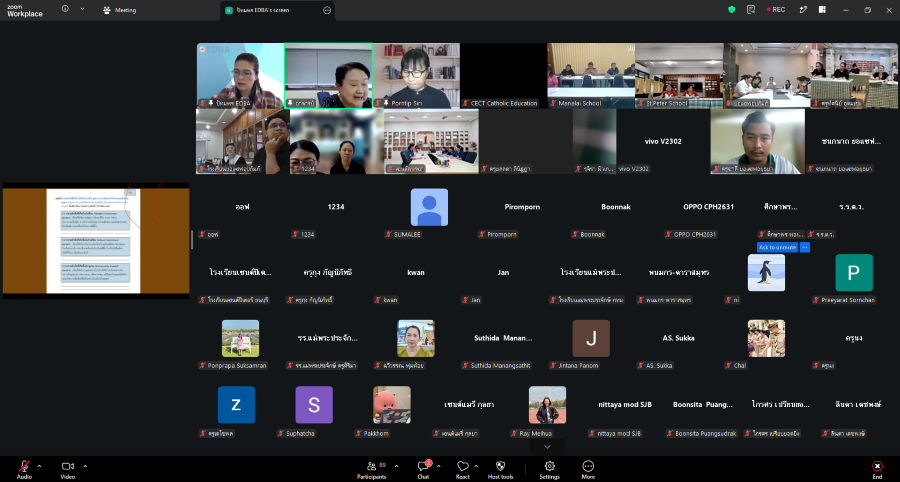Click the meeting info icon
900x482 pixels.
65,9
